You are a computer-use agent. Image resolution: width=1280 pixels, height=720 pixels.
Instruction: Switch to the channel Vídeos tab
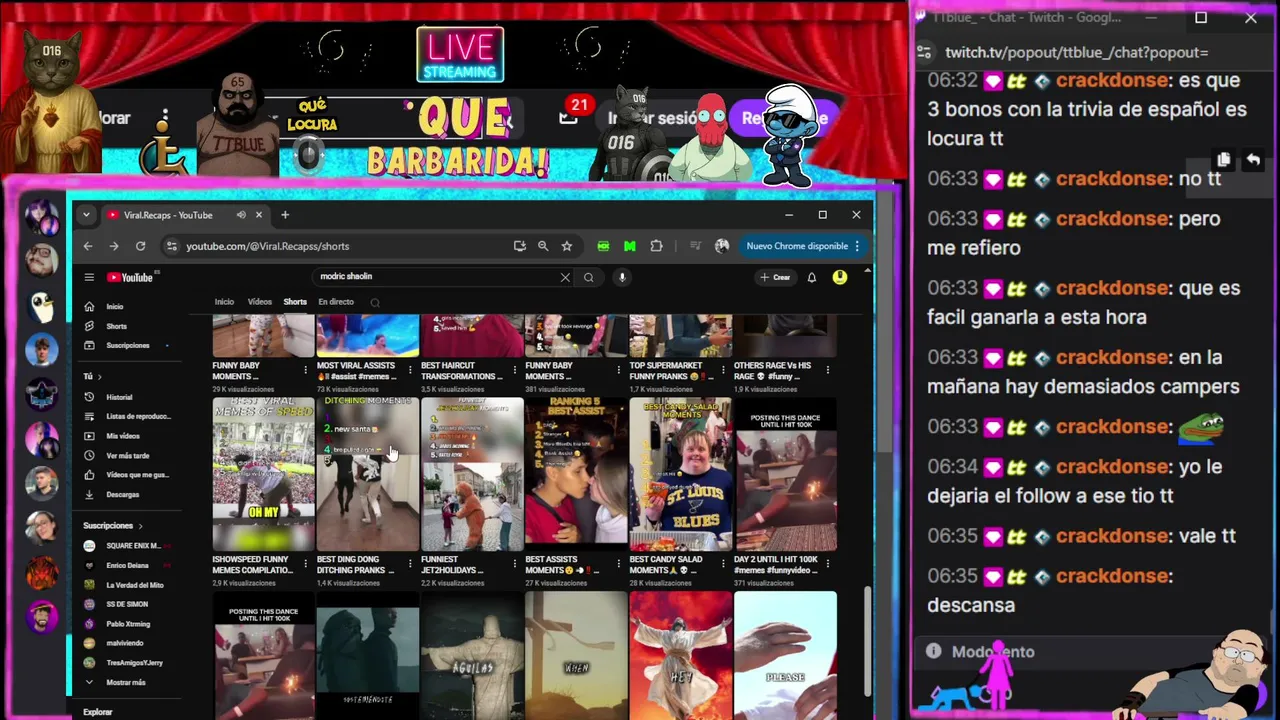(260, 302)
